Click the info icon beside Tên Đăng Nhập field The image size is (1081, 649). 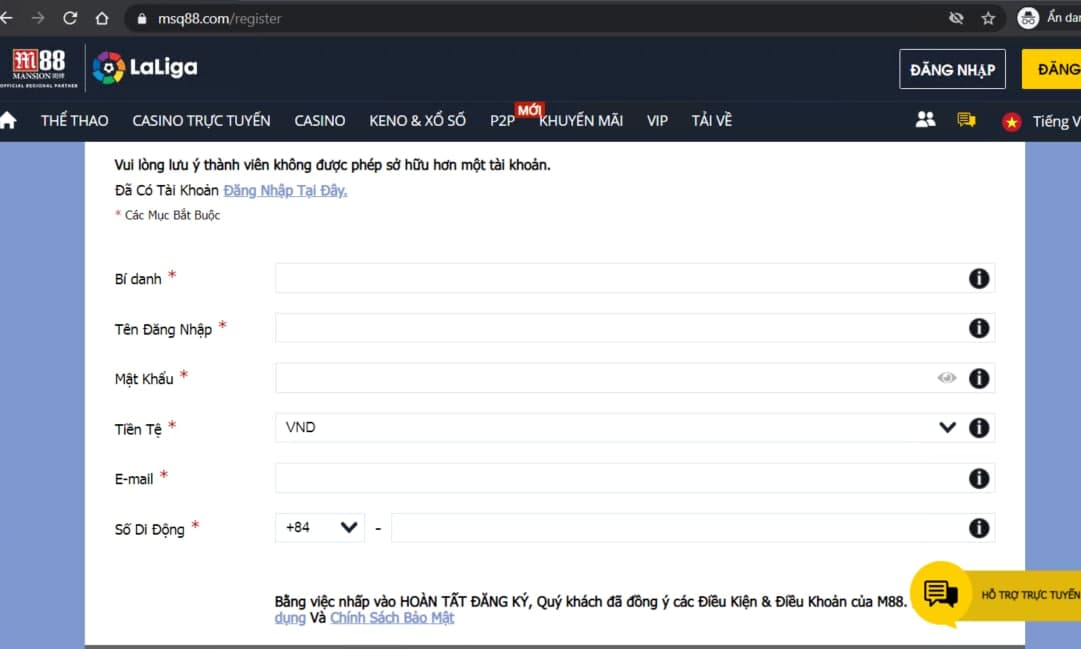[x=979, y=328]
